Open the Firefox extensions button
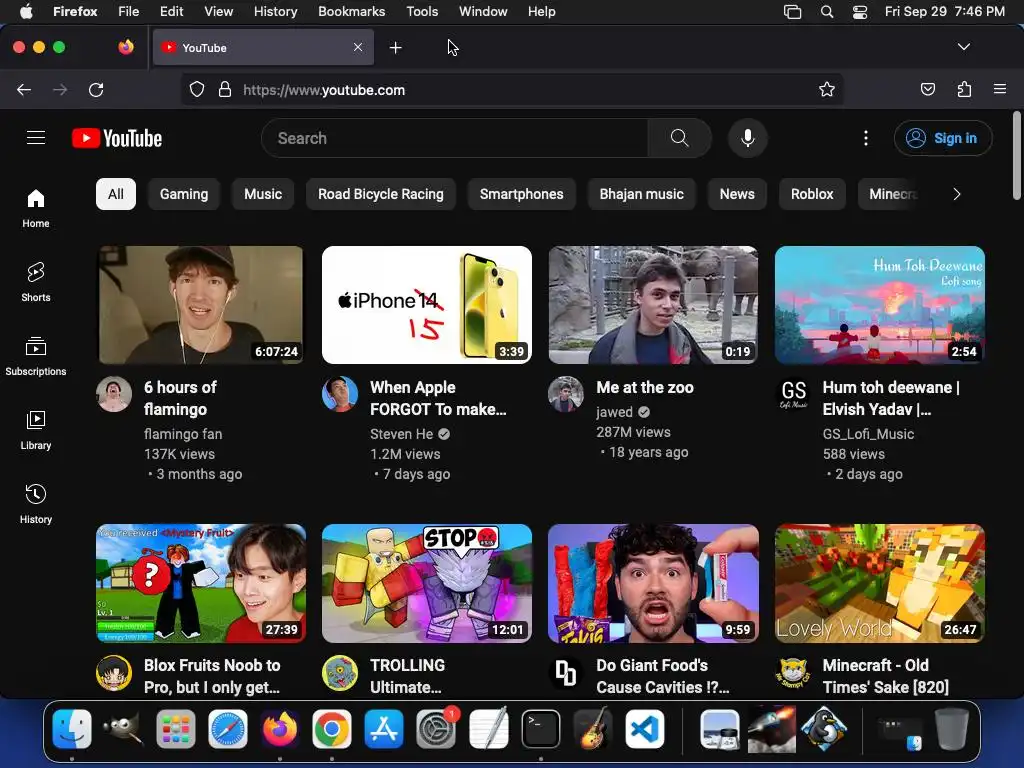Viewport: 1024px width, 768px height. pyautogui.click(x=964, y=89)
